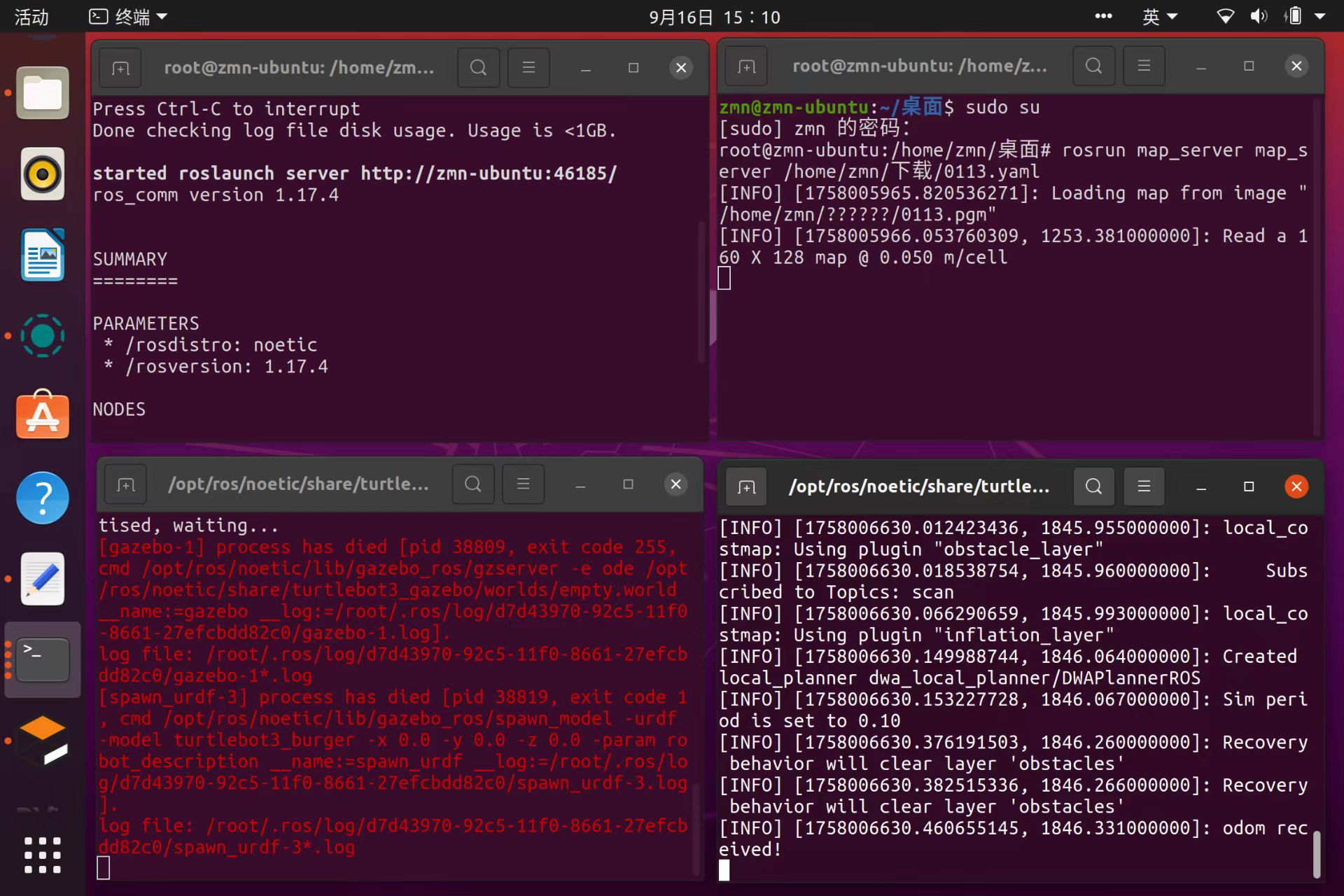
Task: Expand system menu arrow in top bar
Action: [x=1320, y=16]
